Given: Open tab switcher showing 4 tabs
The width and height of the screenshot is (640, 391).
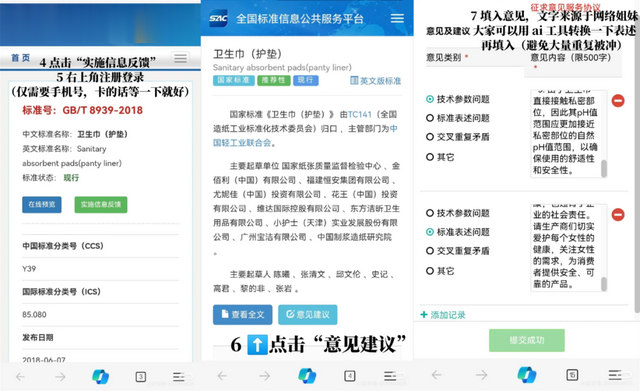Looking at the screenshot, I should point(350,375).
